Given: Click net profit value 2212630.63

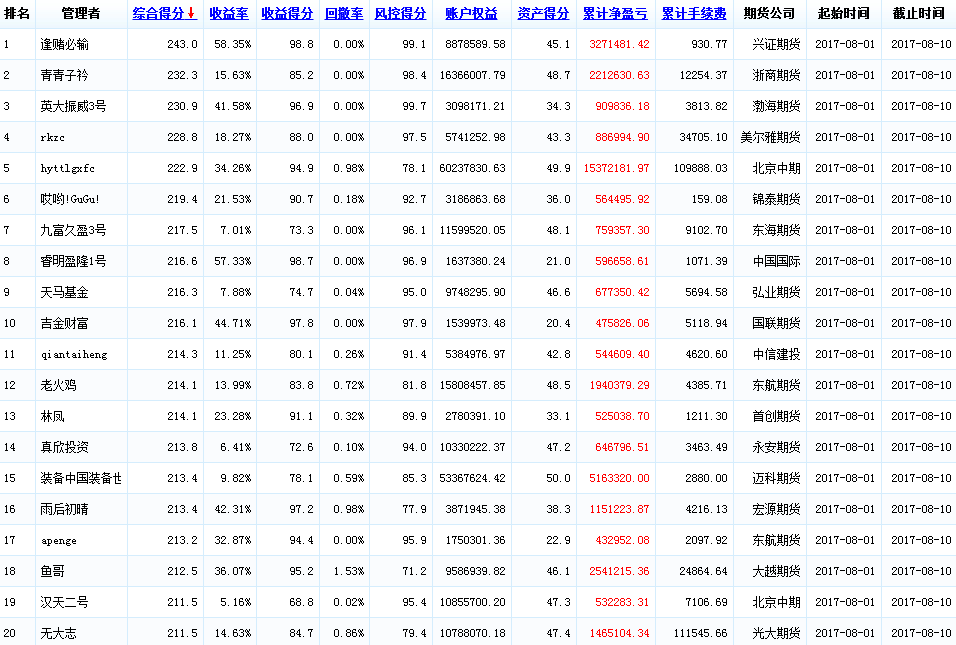Looking at the screenshot, I should point(619,76).
